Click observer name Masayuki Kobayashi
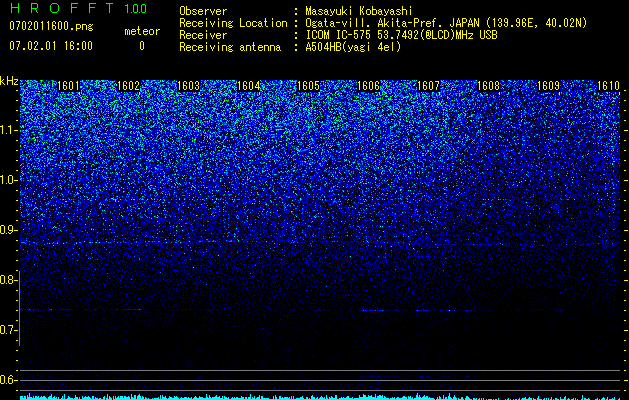Screen dimensions: 629x400 click(x=359, y=11)
